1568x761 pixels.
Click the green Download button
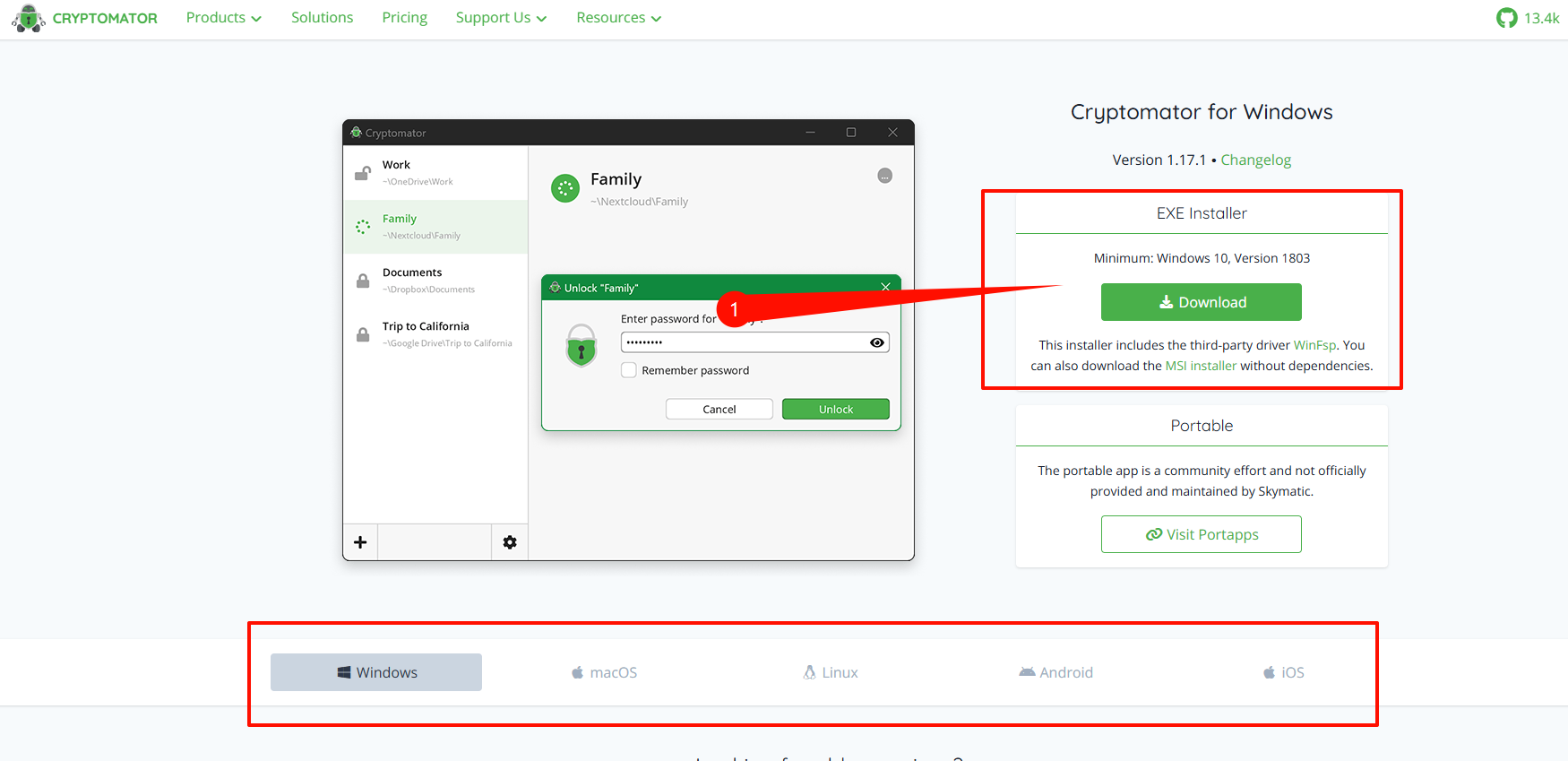click(1201, 302)
